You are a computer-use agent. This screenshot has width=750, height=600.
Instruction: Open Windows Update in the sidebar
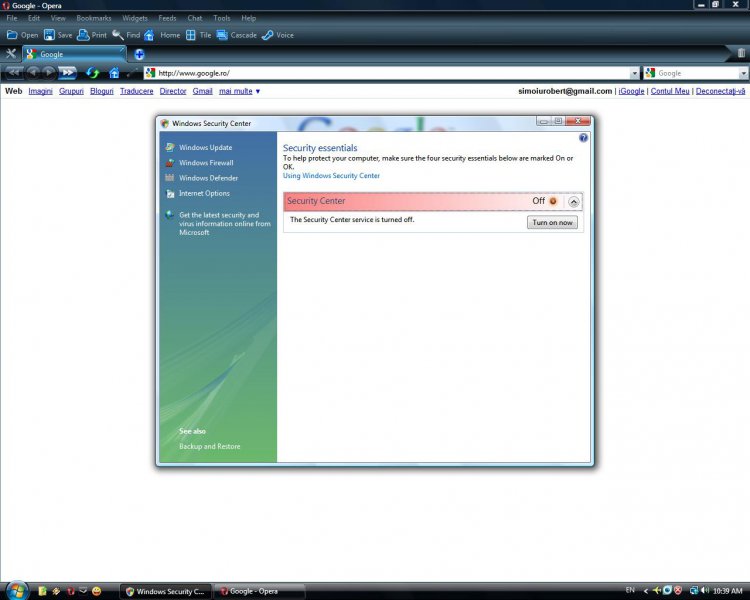pos(205,147)
